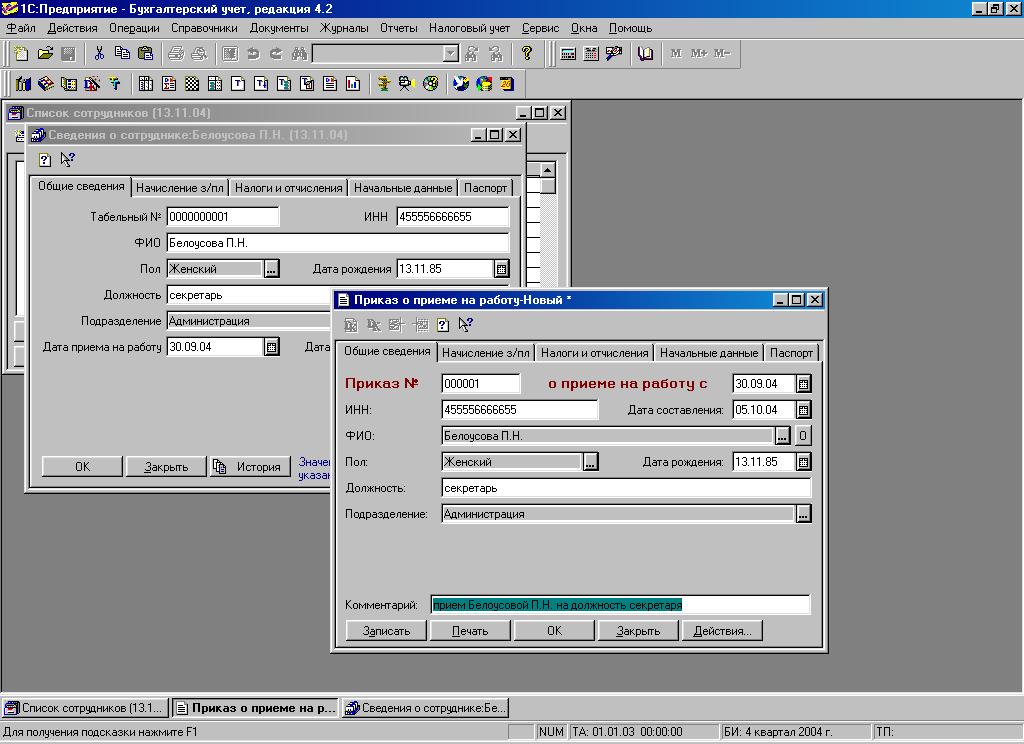1024x744 pixels.
Task: Click the dove globe toolbar icon
Action: [461, 84]
